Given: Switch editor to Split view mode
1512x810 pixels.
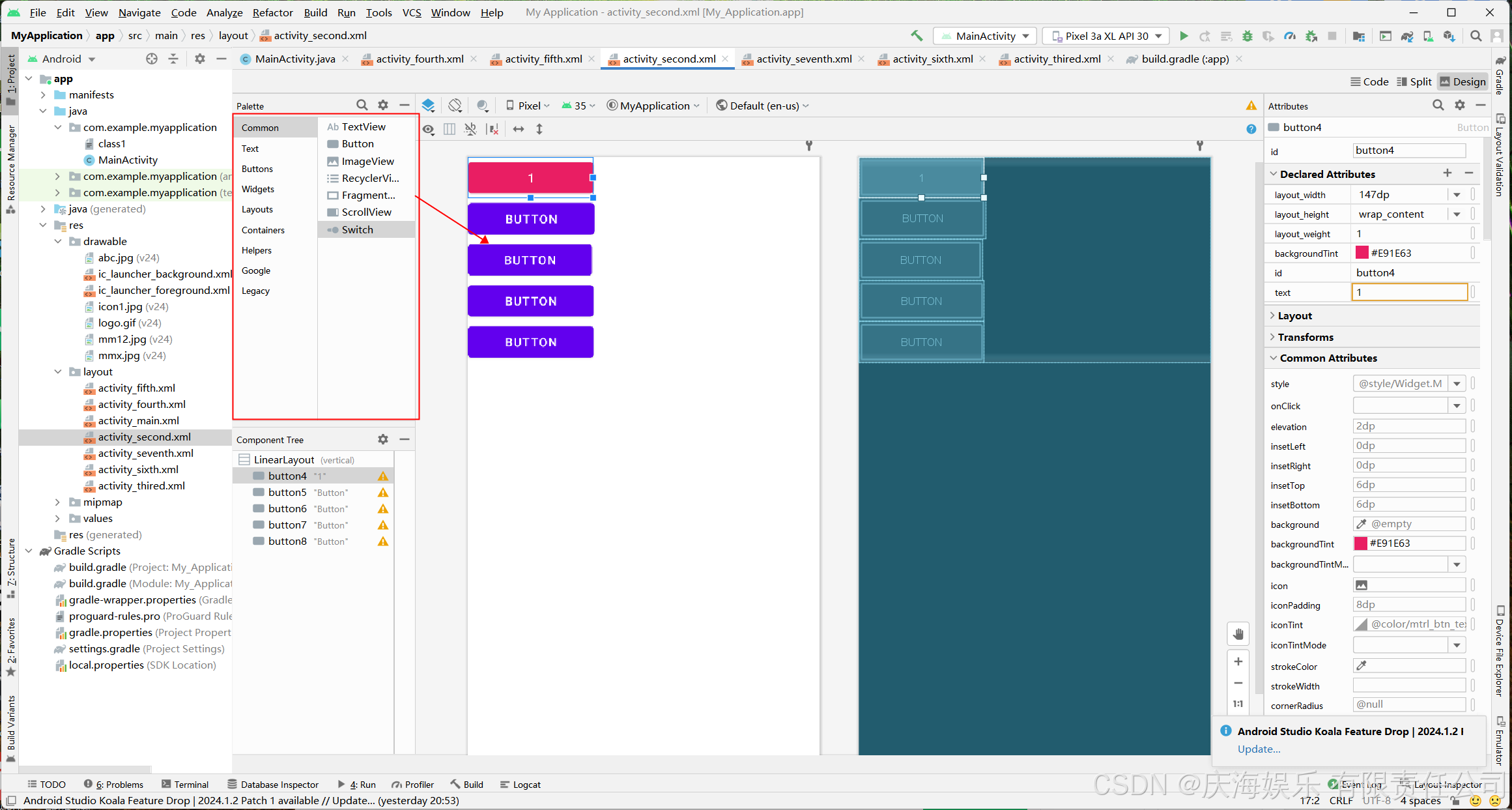Looking at the screenshot, I should tap(1414, 81).
